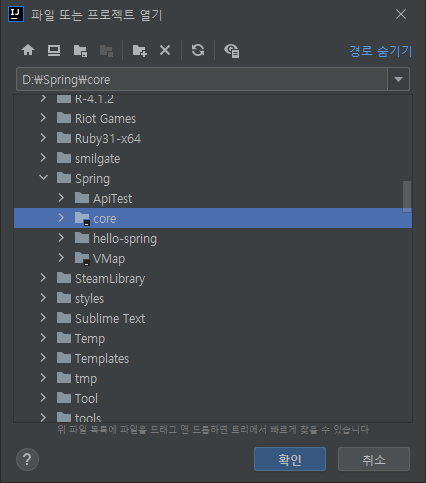Expand the SteamLibrary folder

click(x=43, y=278)
